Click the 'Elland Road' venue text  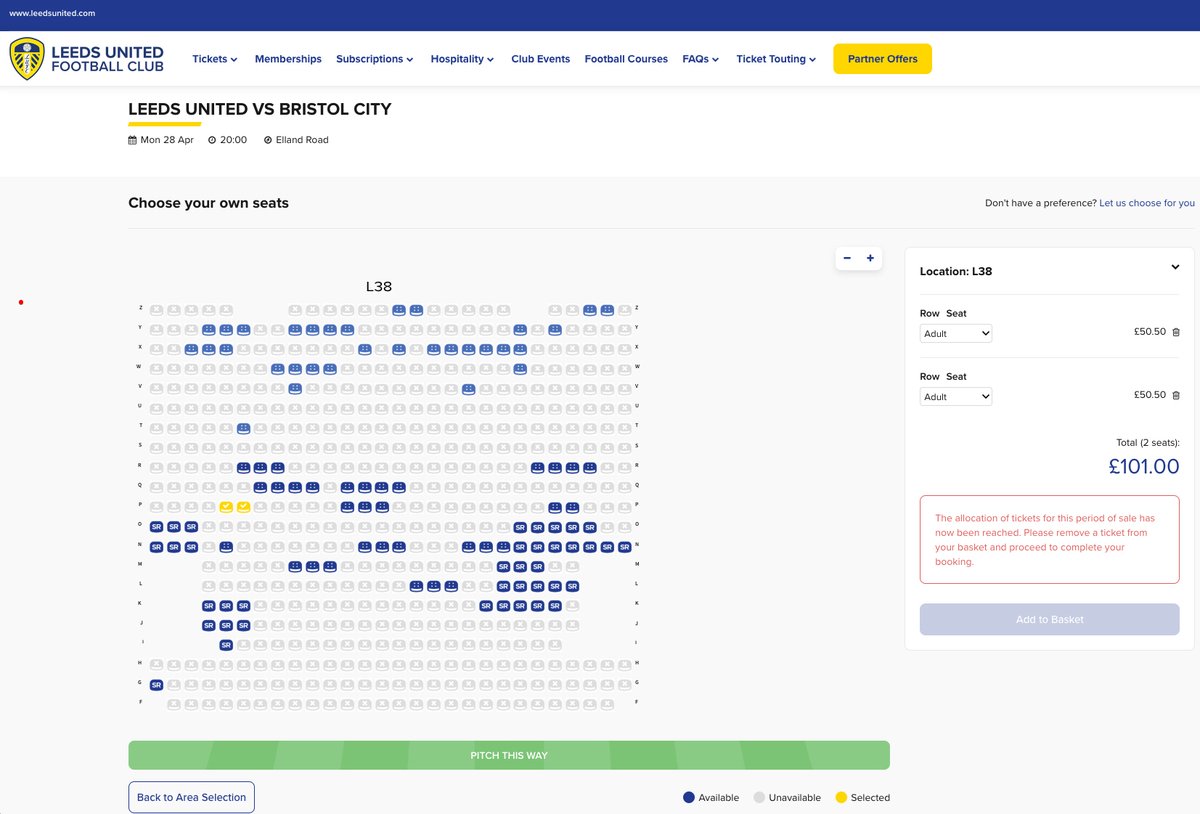click(303, 140)
